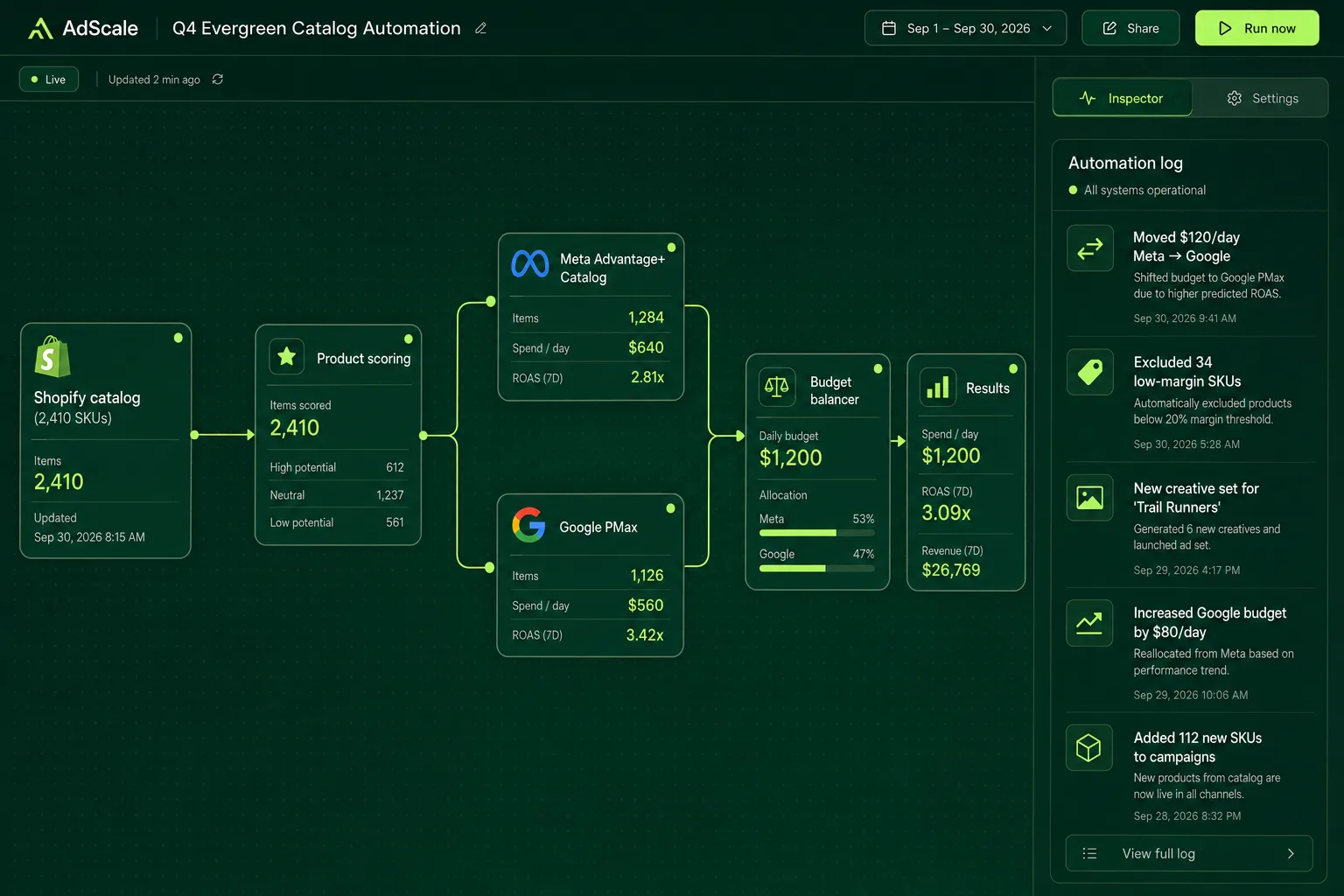Click the Product scoring node status dot
This screenshot has width=1344, height=896.
pyautogui.click(x=409, y=339)
